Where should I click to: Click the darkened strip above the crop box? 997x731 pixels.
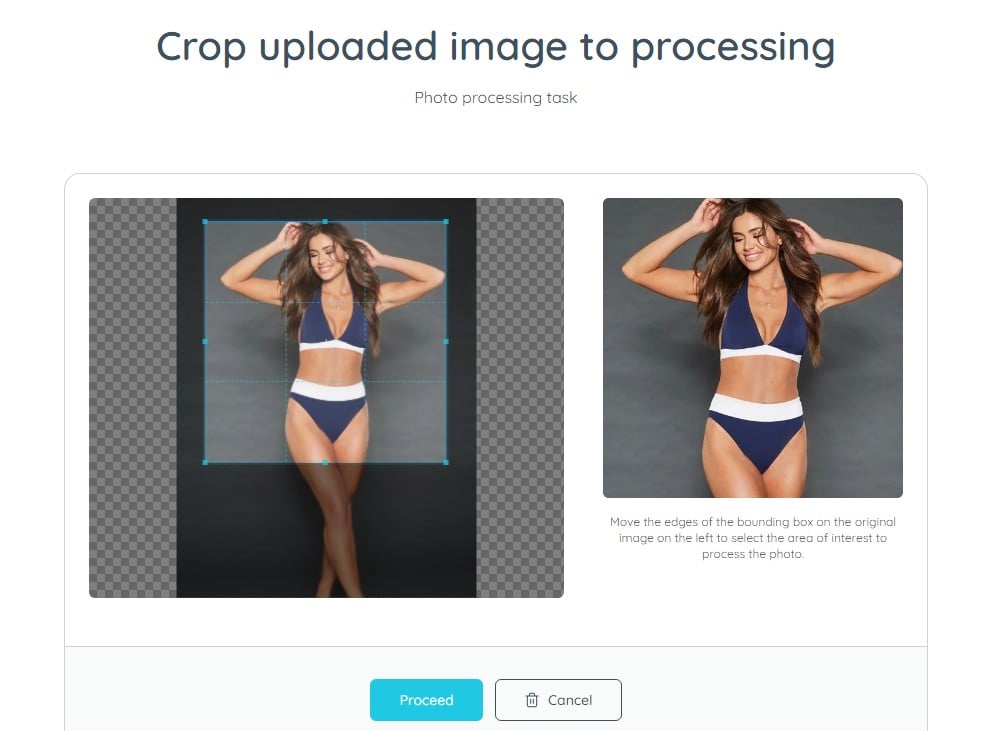326,209
